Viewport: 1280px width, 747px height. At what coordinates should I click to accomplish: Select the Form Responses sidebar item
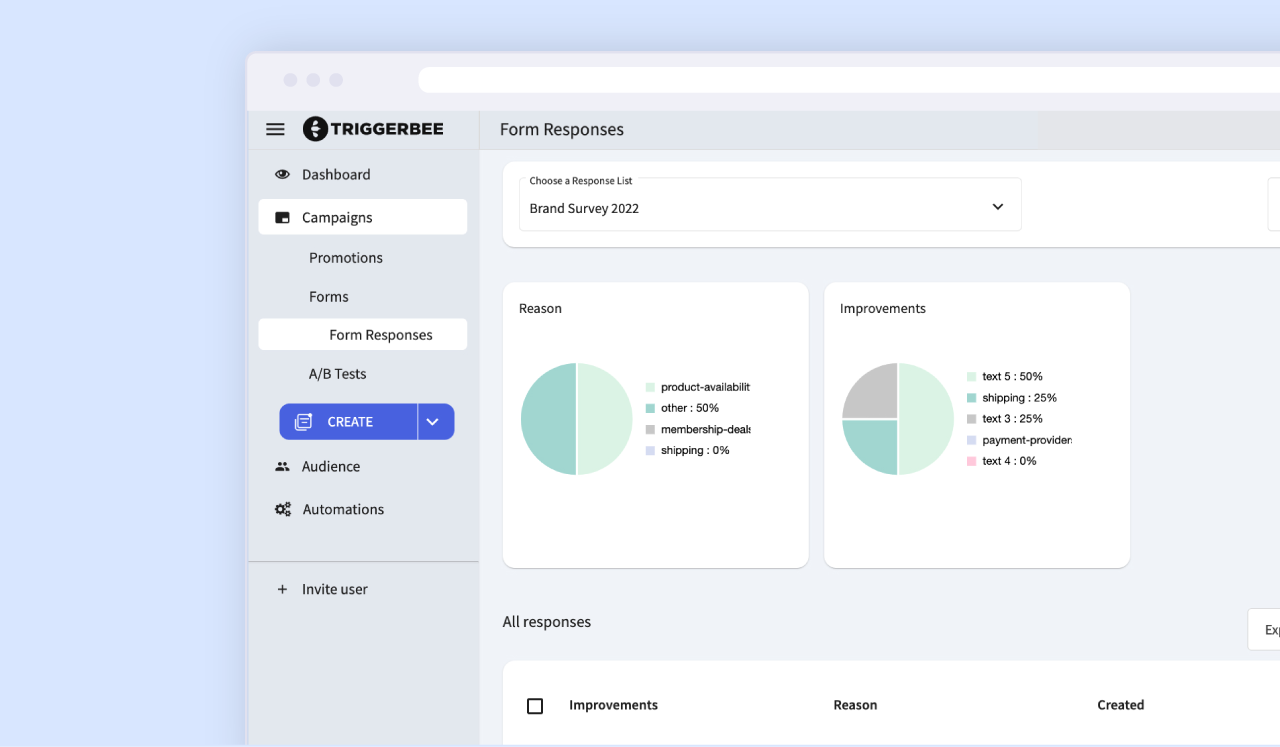(380, 335)
